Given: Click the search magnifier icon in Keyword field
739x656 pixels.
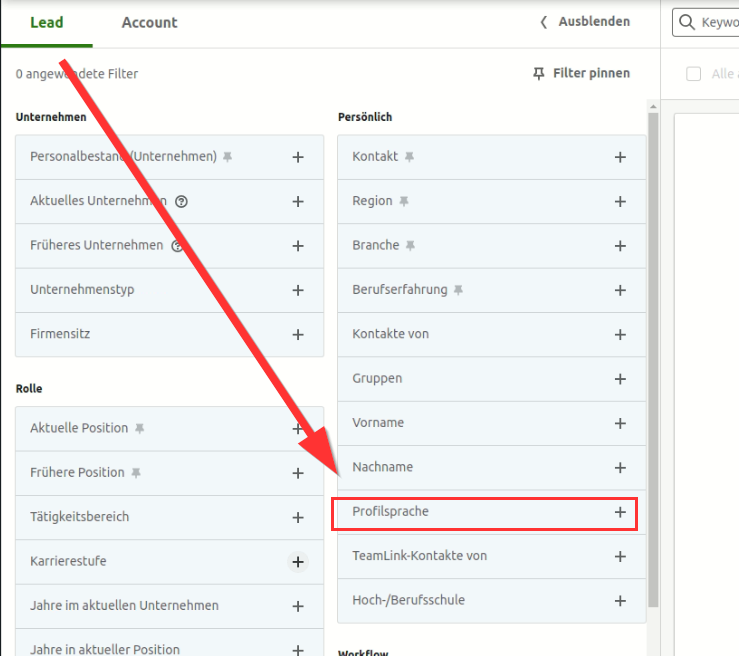Looking at the screenshot, I should 686,22.
